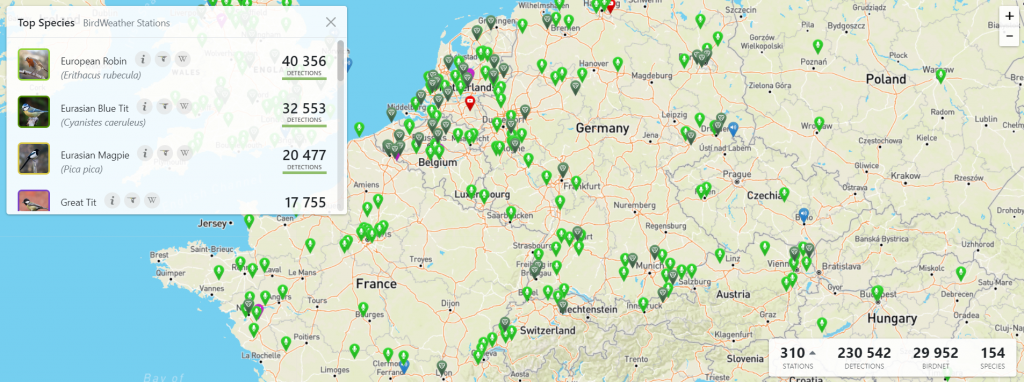Open Wikipedia link for European Robin
This screenshot has width=1024, height=382.
pyautogui.click(x=184, y=59)
